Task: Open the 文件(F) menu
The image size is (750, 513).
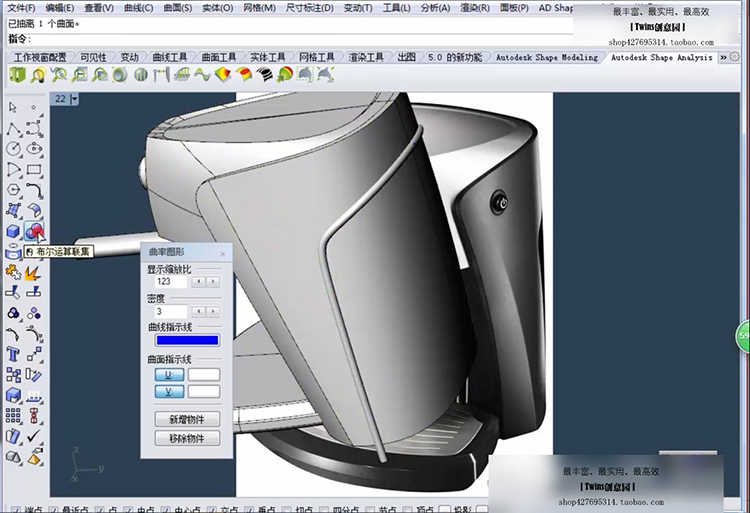Action: pos(22,8)
